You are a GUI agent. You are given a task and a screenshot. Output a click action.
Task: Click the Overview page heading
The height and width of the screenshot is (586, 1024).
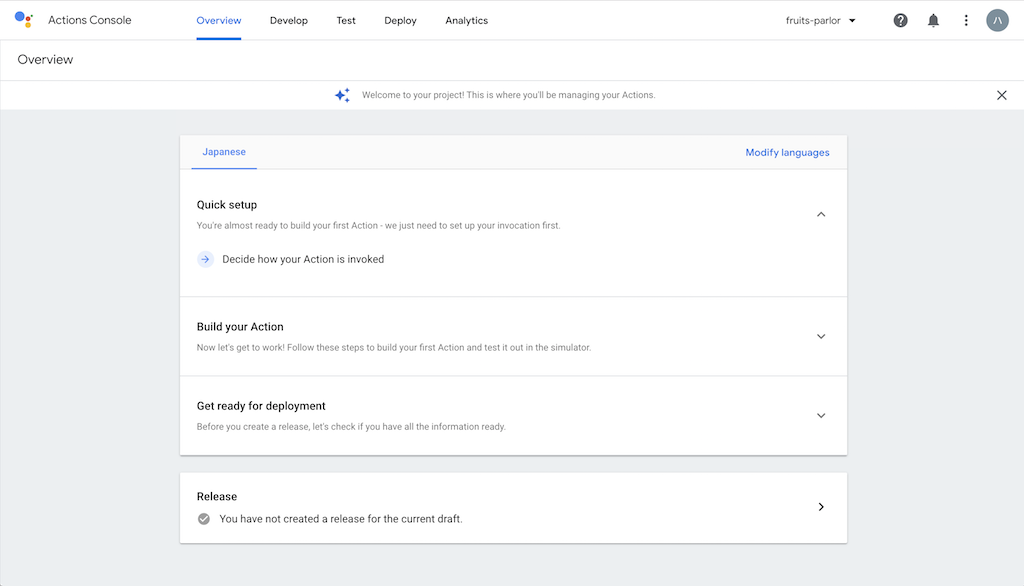click(x=45, y=59)
